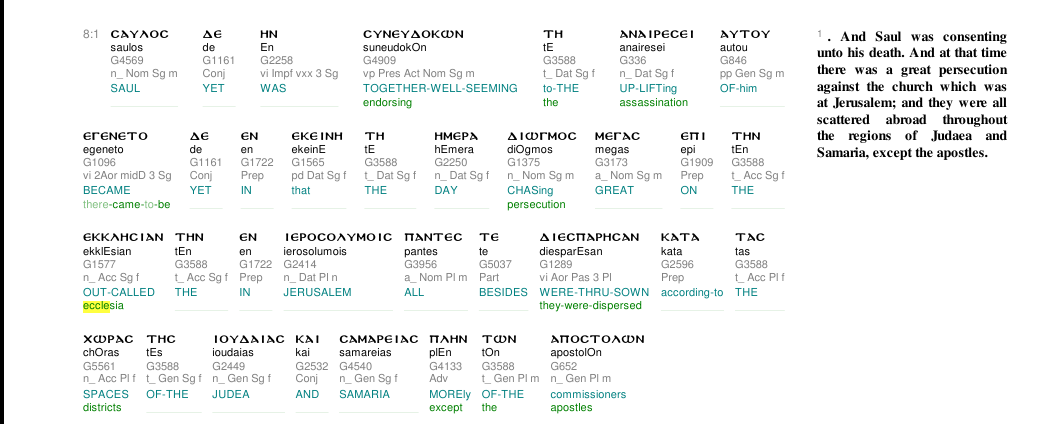Click verse reference 8:1
The image size is (1054, 424).
91,34
